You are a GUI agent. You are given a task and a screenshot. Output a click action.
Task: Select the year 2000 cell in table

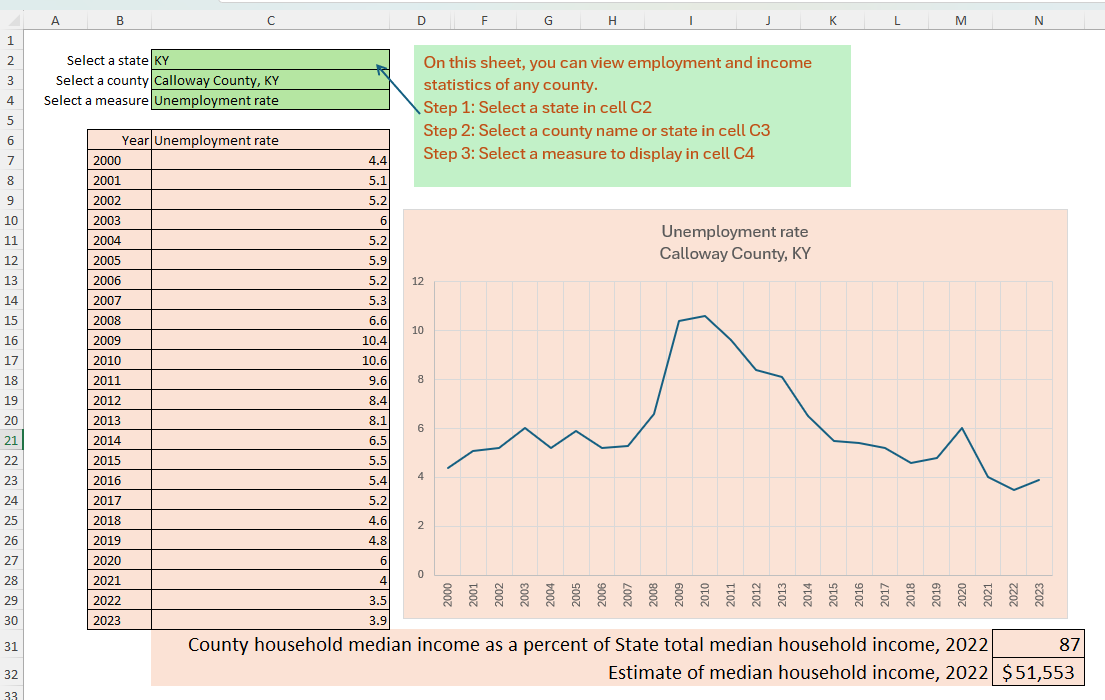click(x=119, y=160)
